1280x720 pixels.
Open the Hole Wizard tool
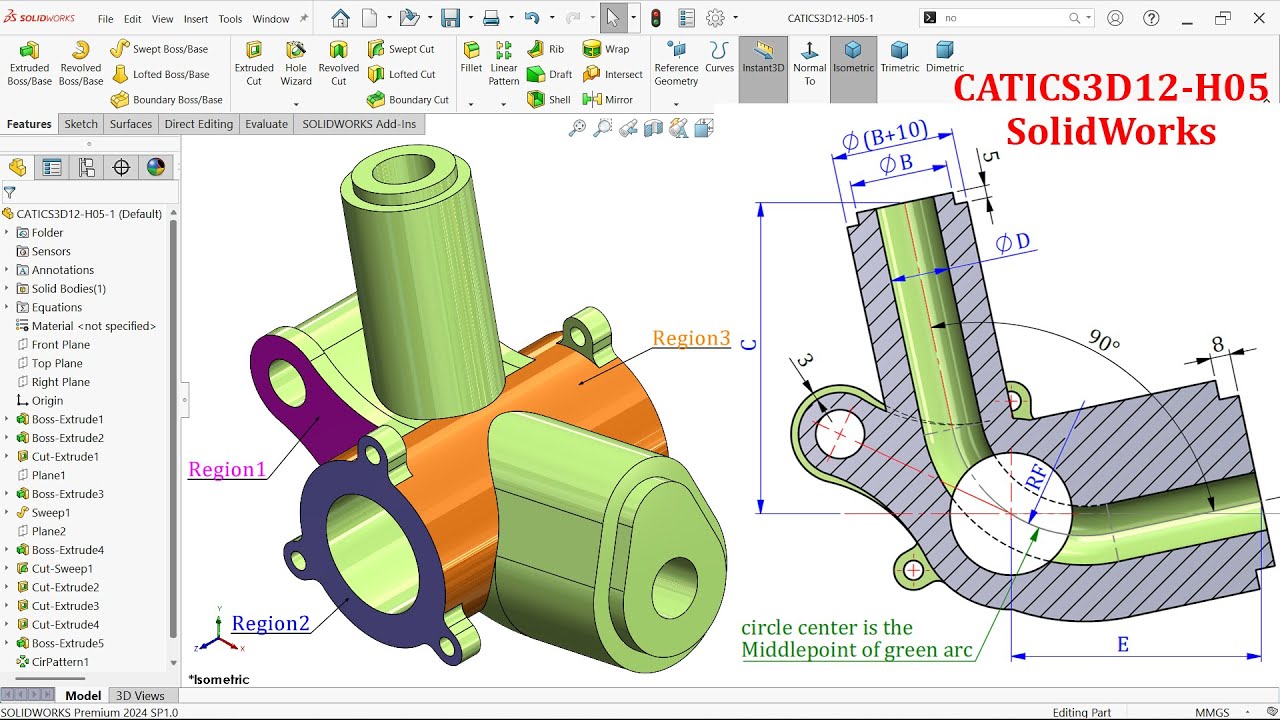tap(296, 64)
